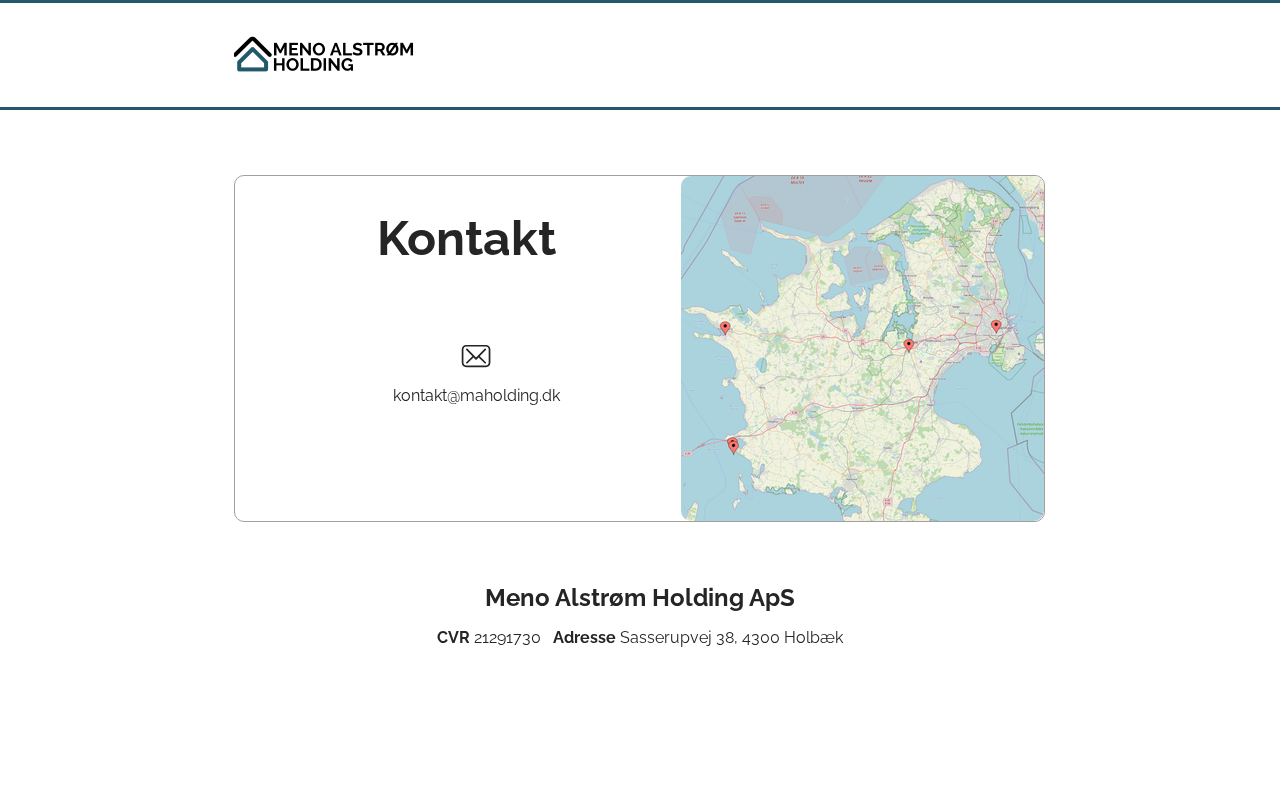Select the map marker near Kalundborg
This screenshot has height=800, width=1280.
[x=725, y=327]
